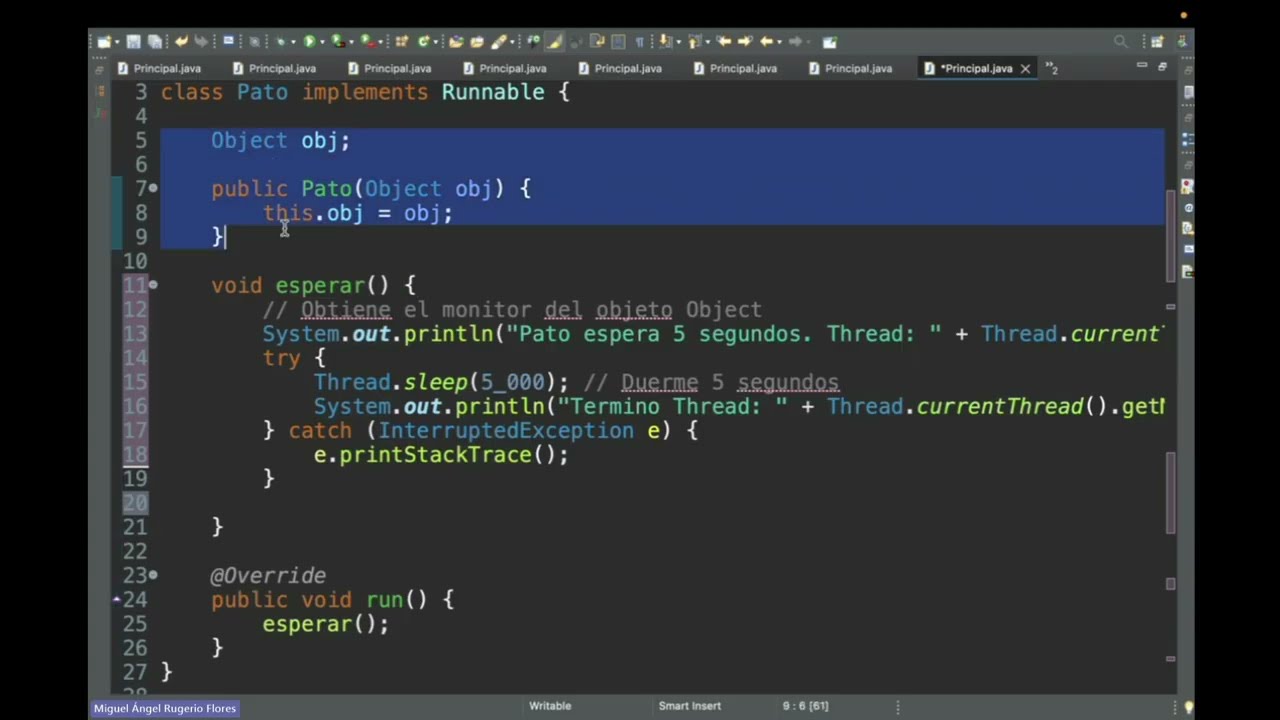Image resolution: width=1280 pixels, height=720 pixels.
Task: Click the New file toolbar icon
Action: [104, 42]
